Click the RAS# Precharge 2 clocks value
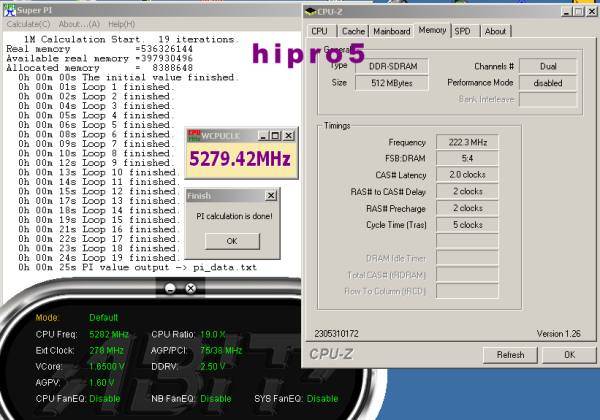 coord(468,208)
